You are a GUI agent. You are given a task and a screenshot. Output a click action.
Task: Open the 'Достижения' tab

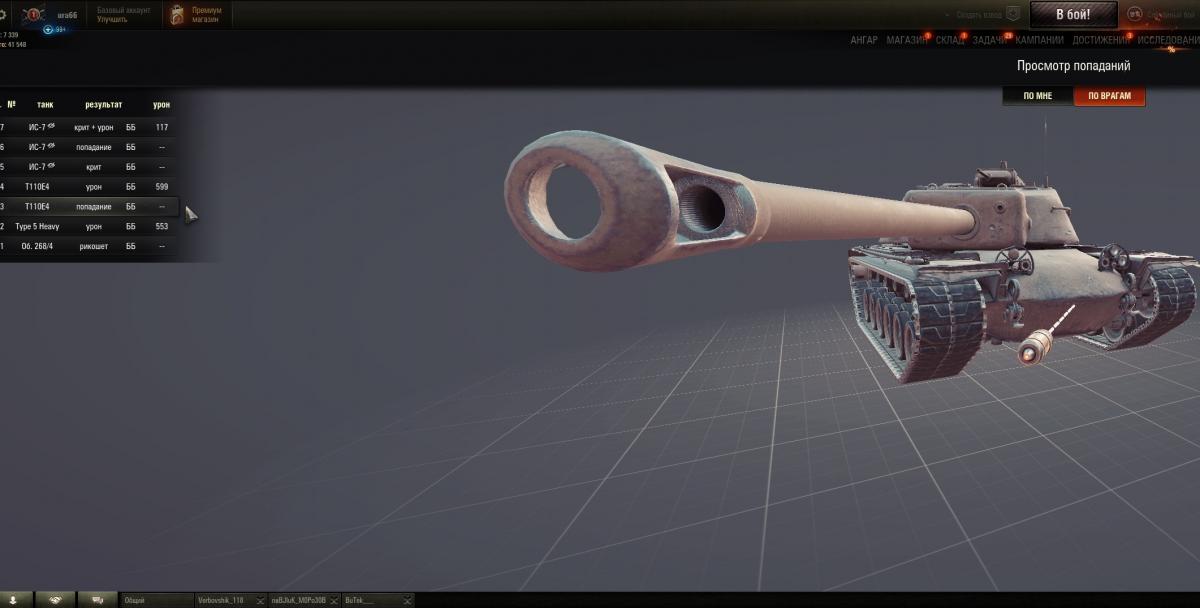(x=1101, y=40)
